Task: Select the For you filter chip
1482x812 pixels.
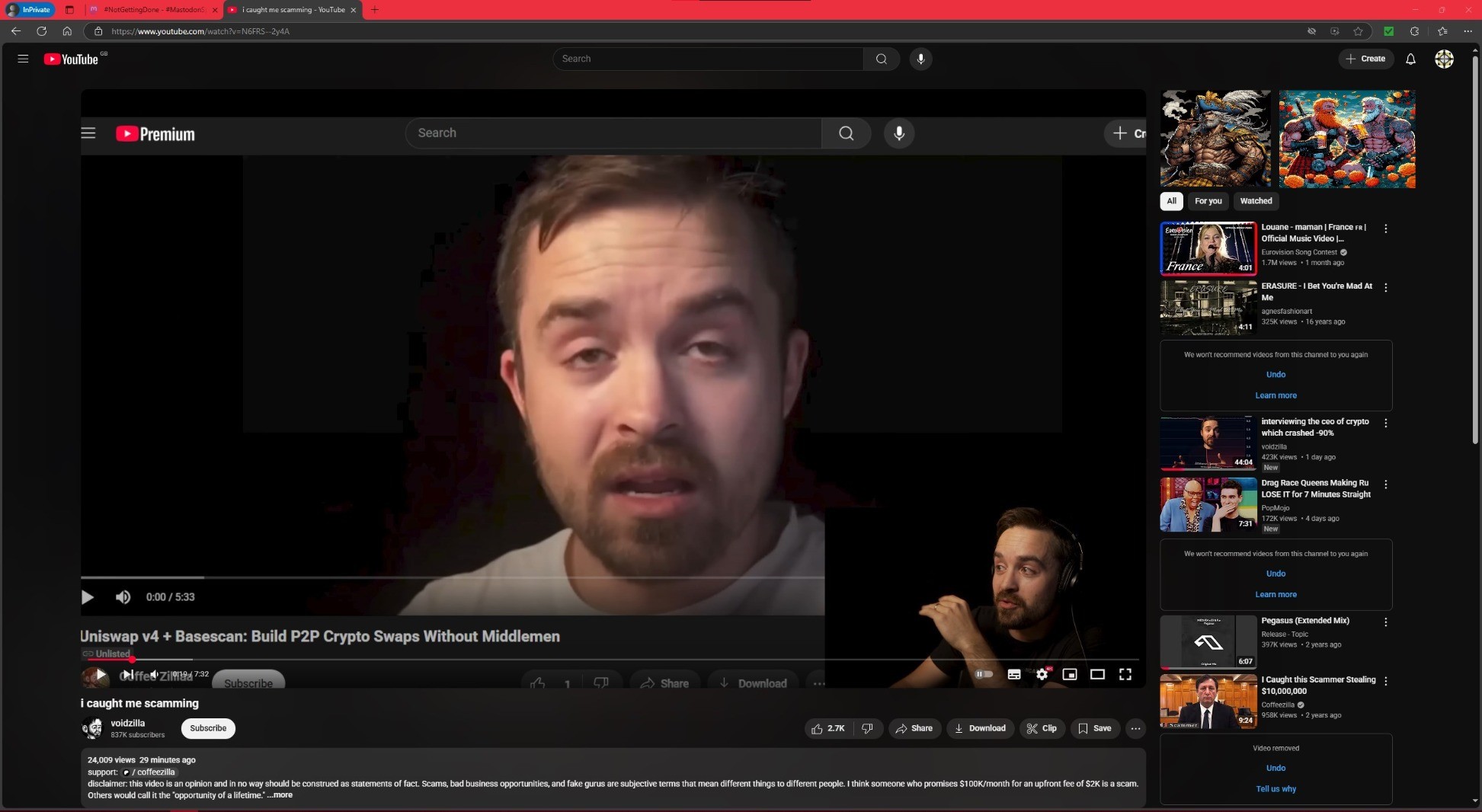Action: pyautogui.click(x=1208, y=201)
